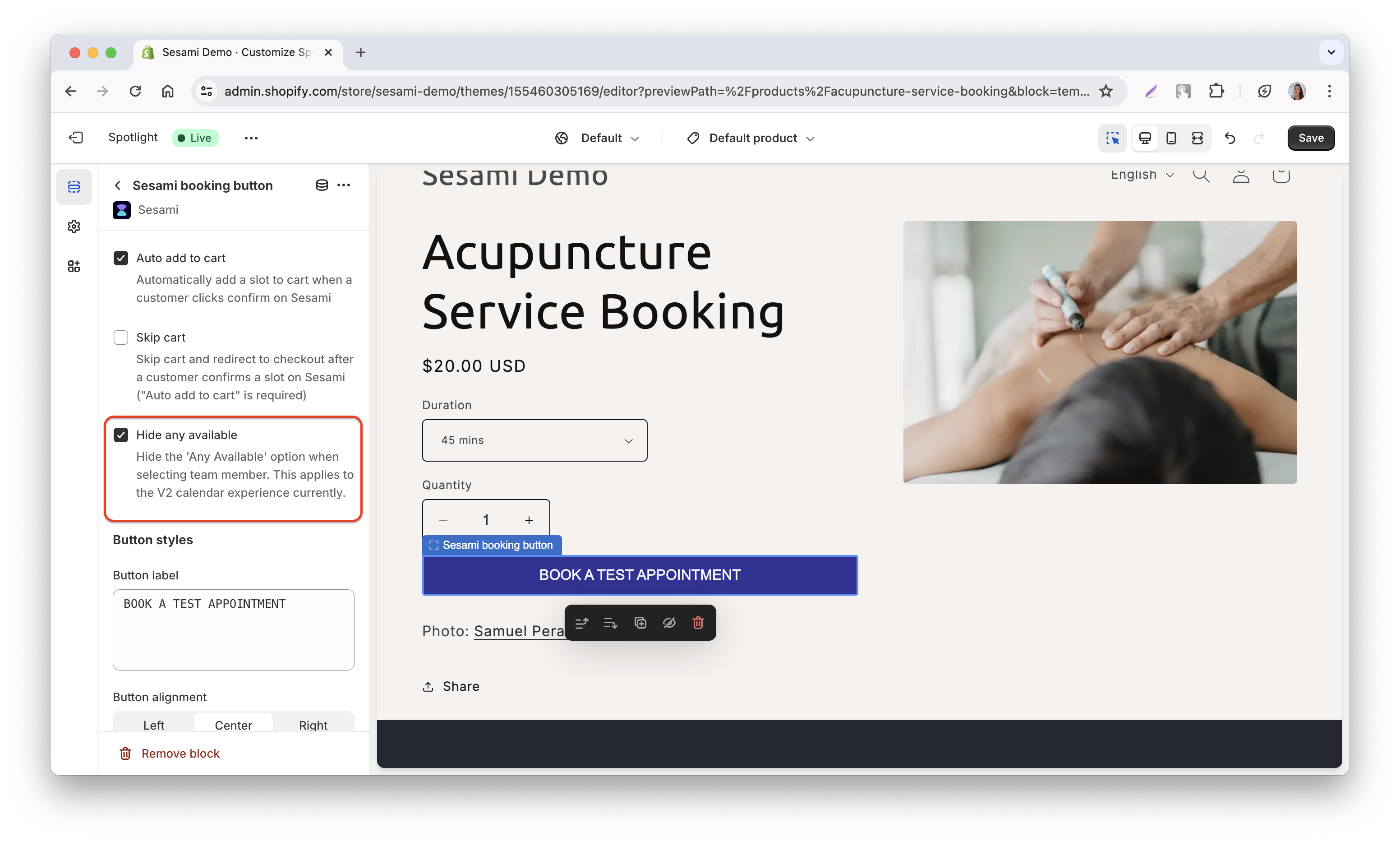Image resolution: width=1400 pixels, height=842 pixels.
Task: Reload the browser page
Action: [135, 91]
